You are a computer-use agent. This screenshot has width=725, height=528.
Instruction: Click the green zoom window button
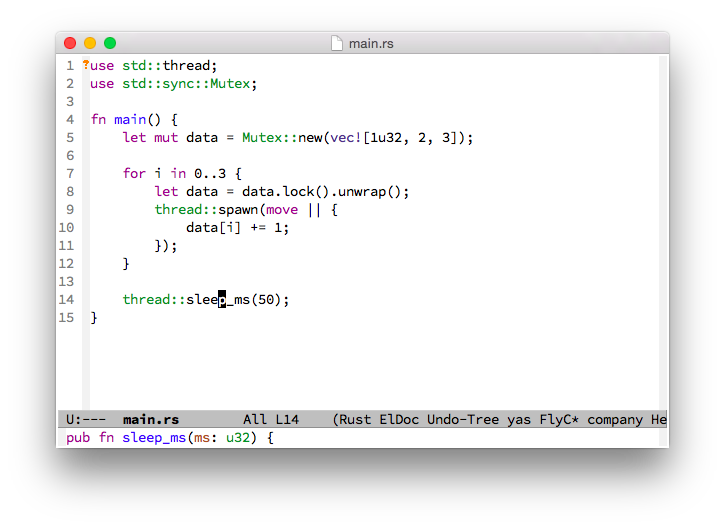[110, 43]
